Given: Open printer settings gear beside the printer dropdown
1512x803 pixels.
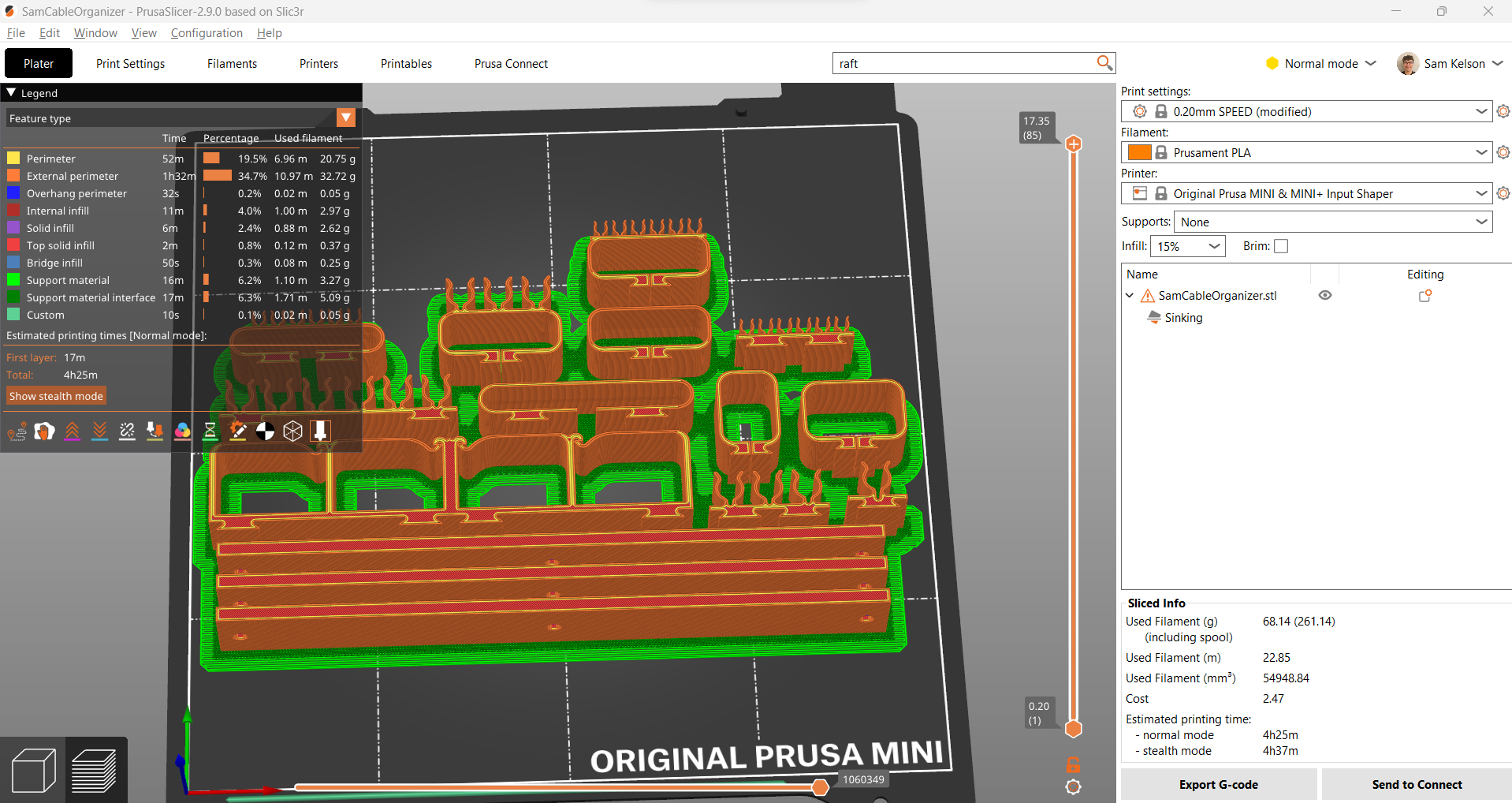Looking at the screenshot, I should point(1503,193).
